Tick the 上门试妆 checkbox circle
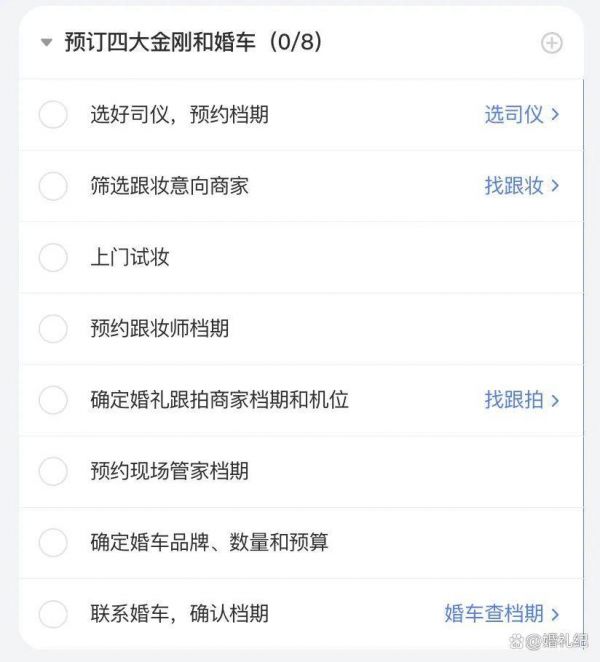Viewport: 600px width, 662px height. 53,257
